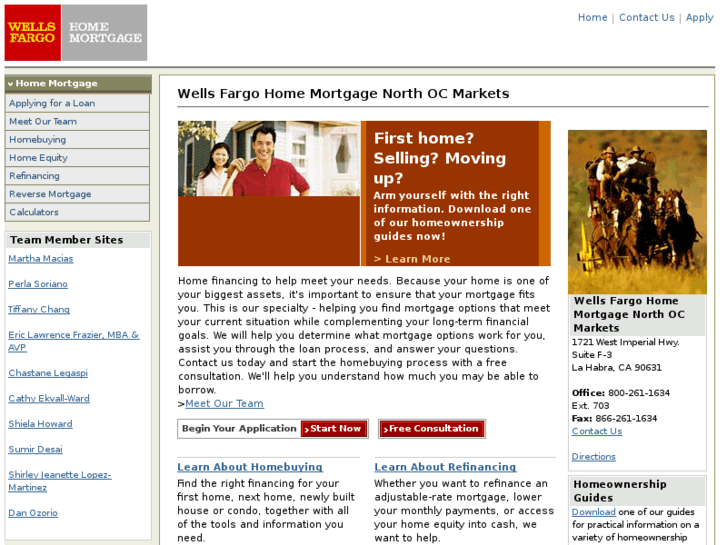Open the Home link in header
Image resolution: width=727 pixels, height=545 pixels.
click(592, 18)
